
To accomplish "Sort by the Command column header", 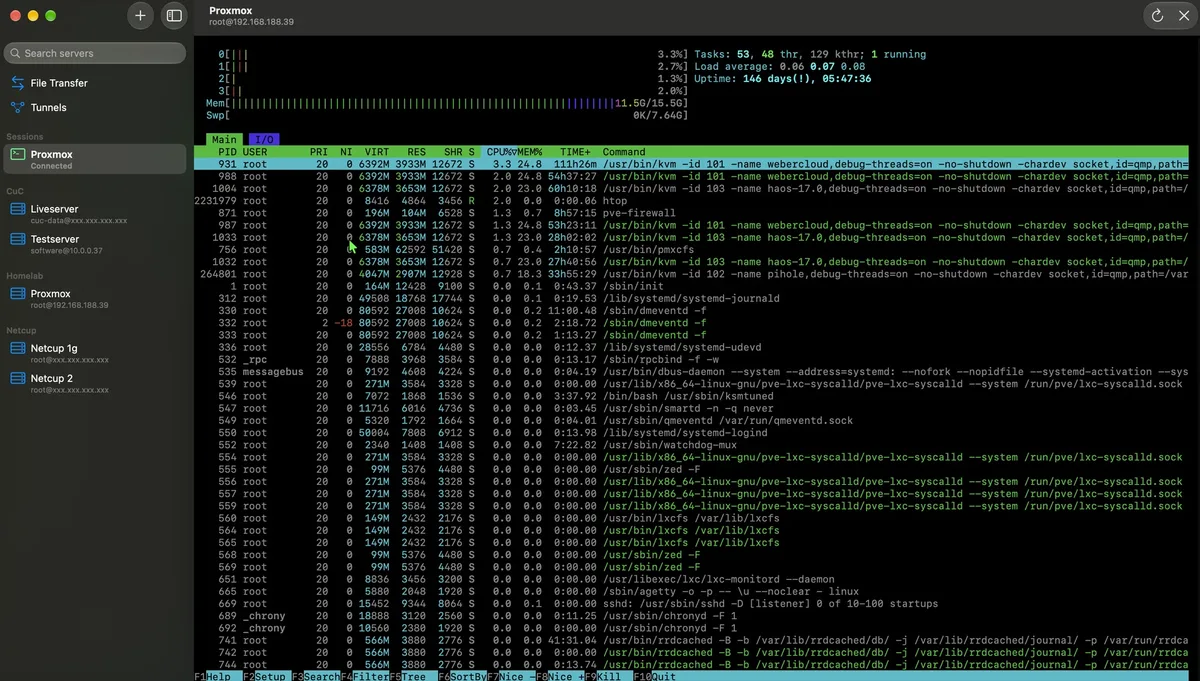I will (x=624, y=152).
